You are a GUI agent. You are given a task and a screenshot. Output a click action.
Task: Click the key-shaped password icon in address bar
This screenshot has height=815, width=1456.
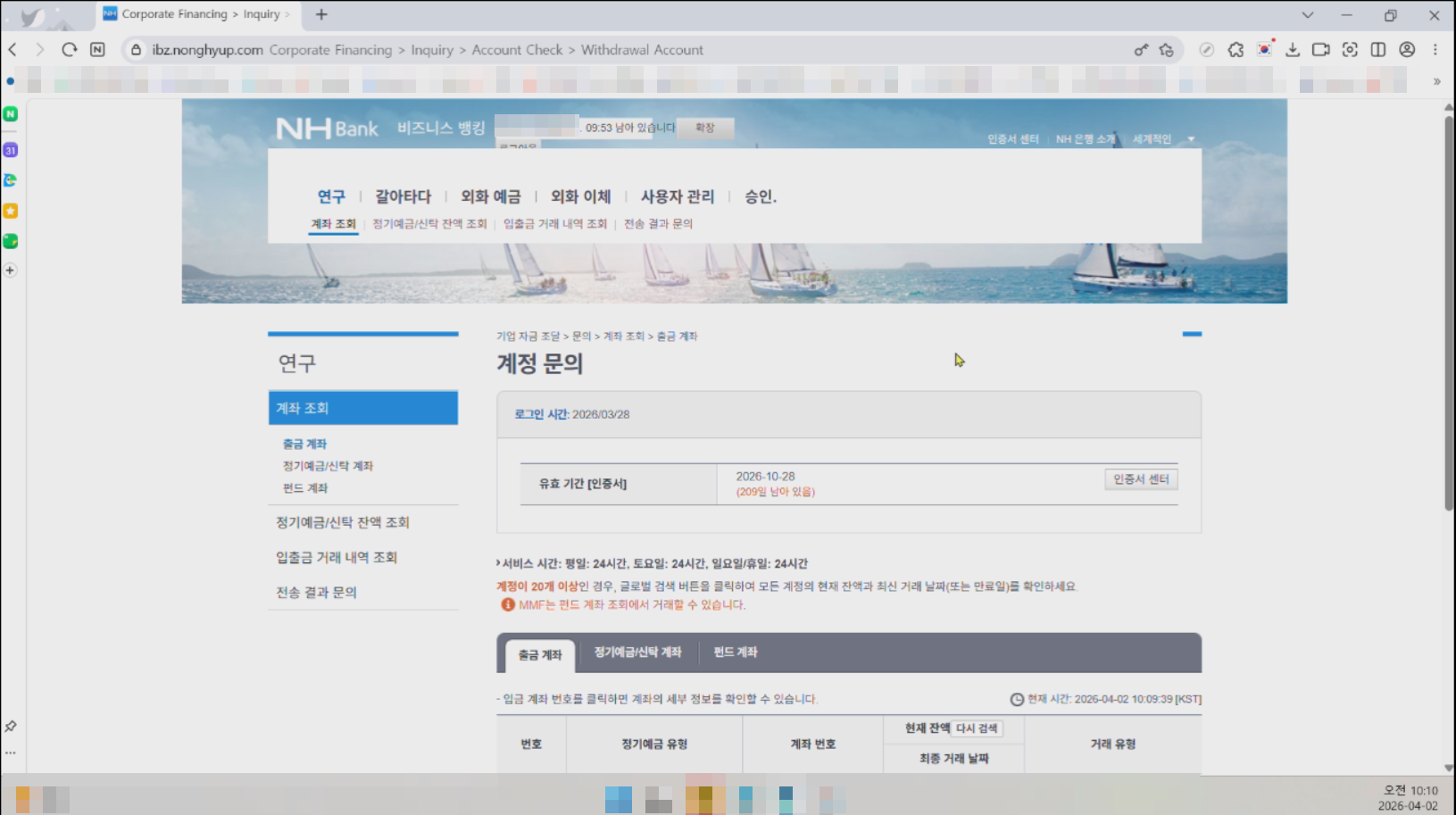[1141, 50]
